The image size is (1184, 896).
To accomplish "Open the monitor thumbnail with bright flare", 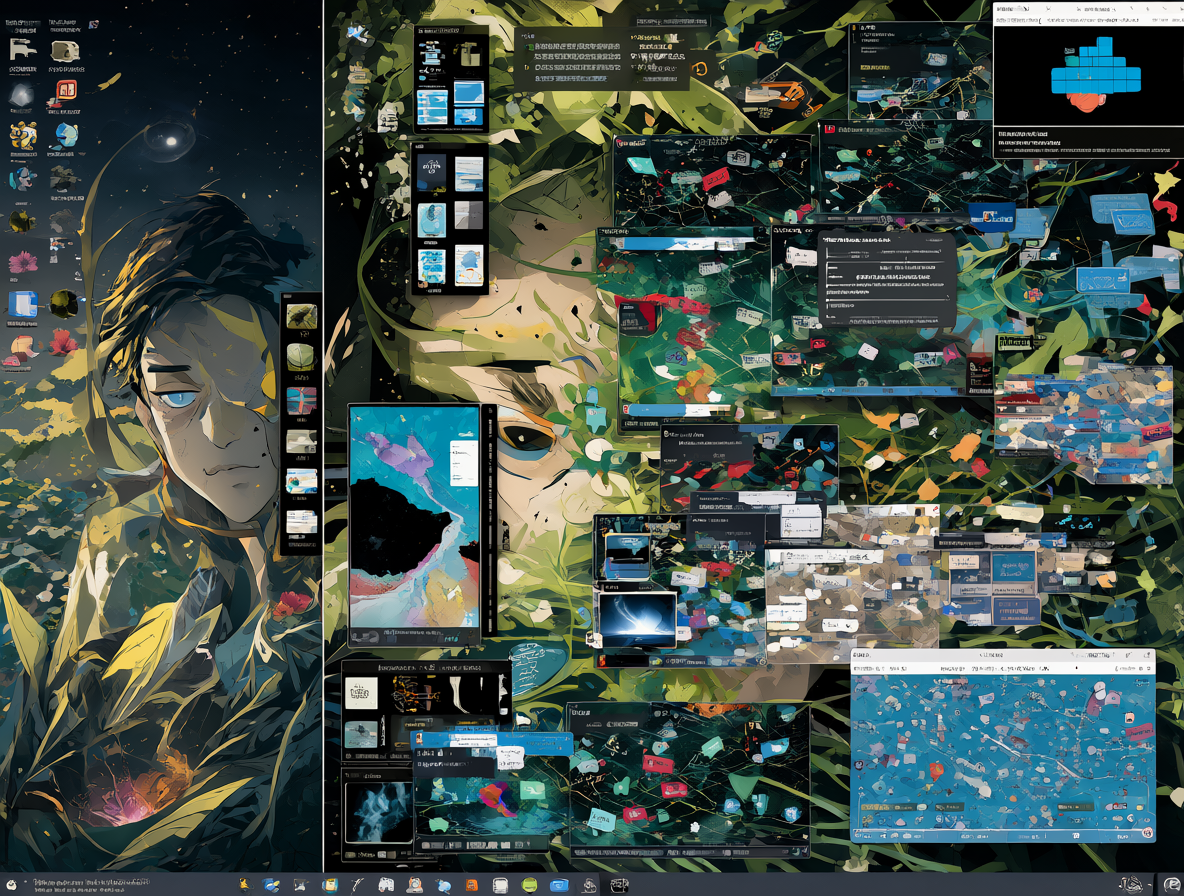I will (637, 620).
